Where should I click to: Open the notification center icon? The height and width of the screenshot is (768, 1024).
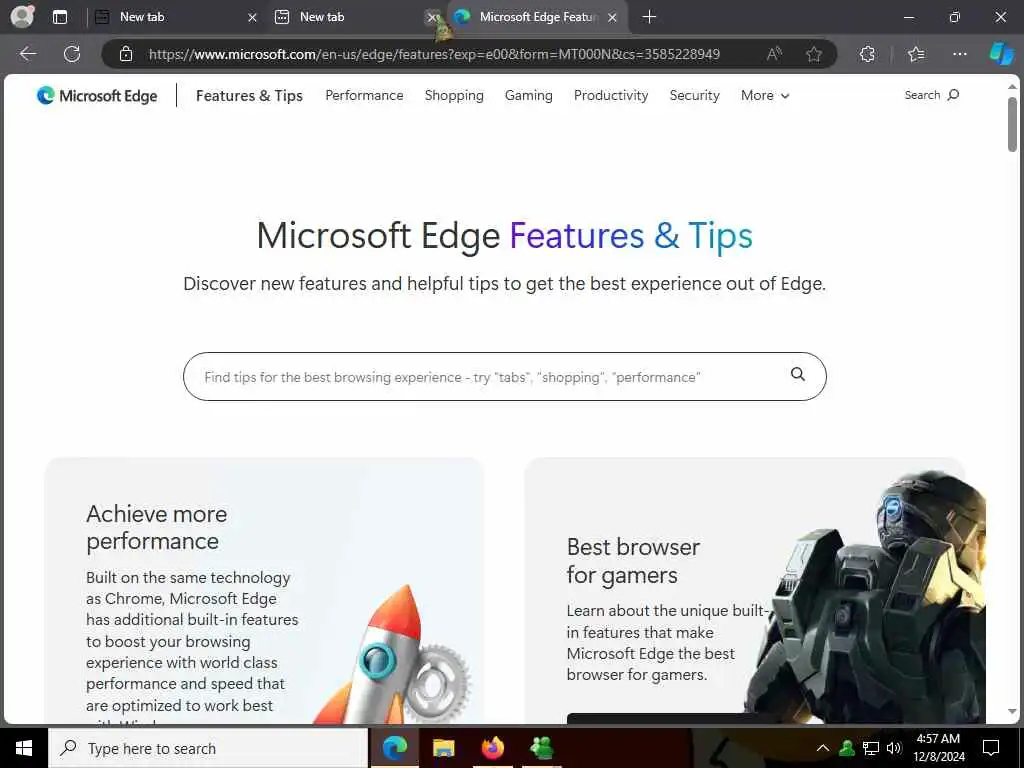tap(991, 748)
